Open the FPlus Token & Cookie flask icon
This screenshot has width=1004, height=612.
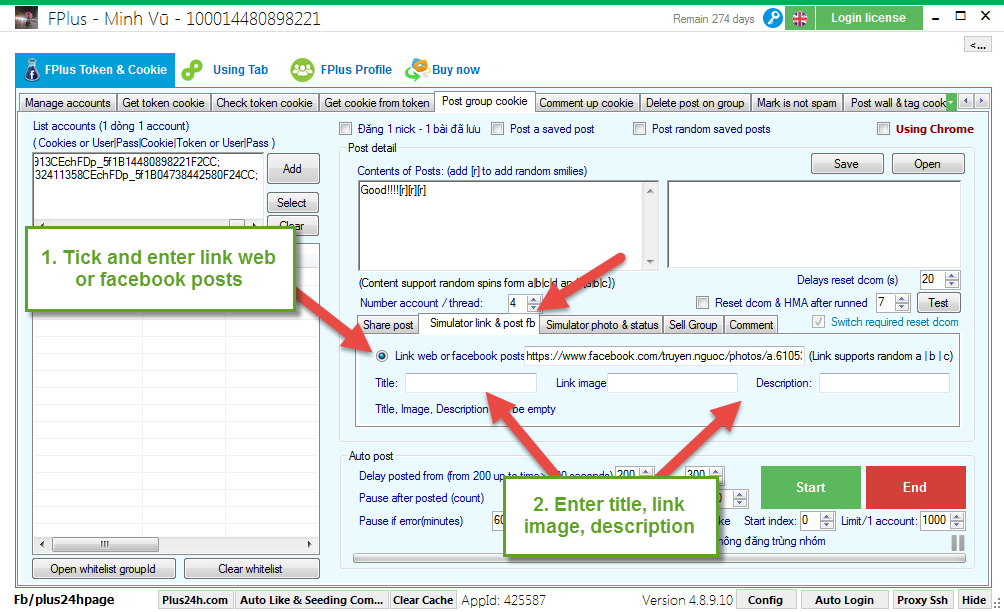(x=31, y=70)
